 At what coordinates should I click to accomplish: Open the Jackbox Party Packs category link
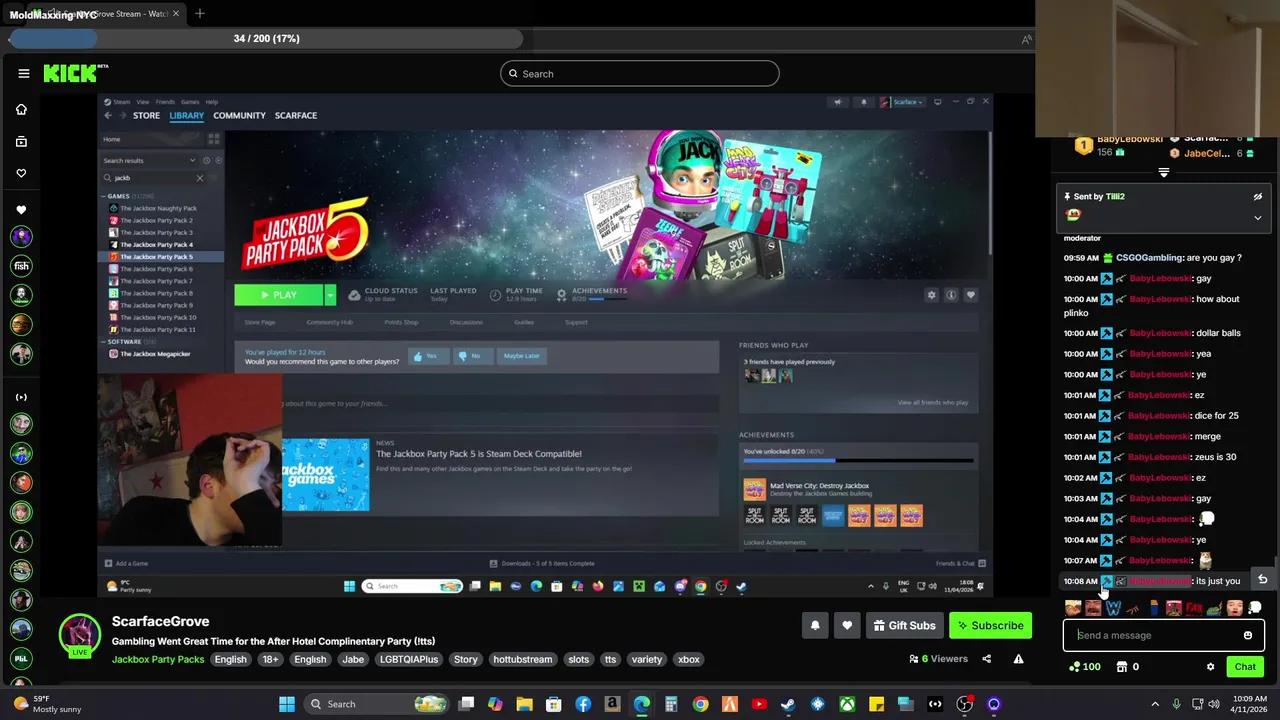[158, 660]
